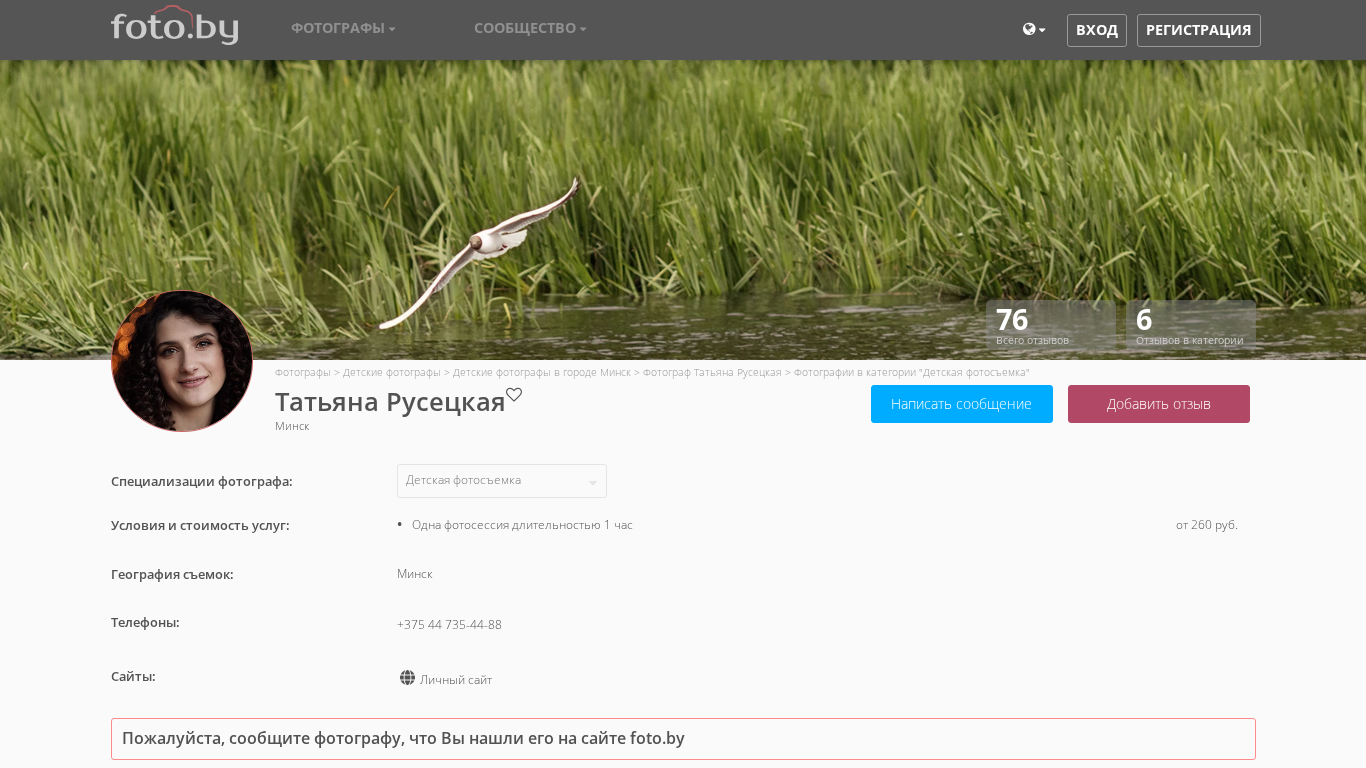
Task: Go to Фотографы breadcrumb link
Action: click(302, 372)
